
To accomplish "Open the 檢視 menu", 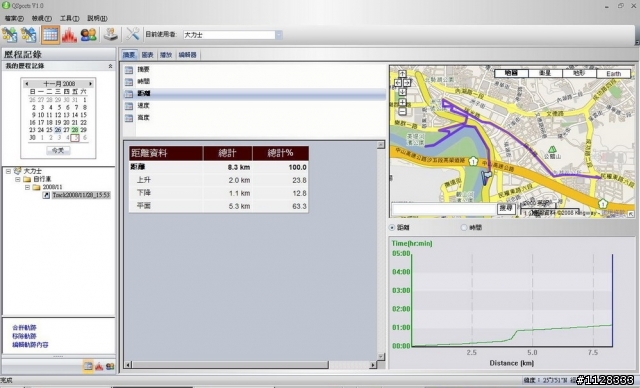I will coord(41,18).
